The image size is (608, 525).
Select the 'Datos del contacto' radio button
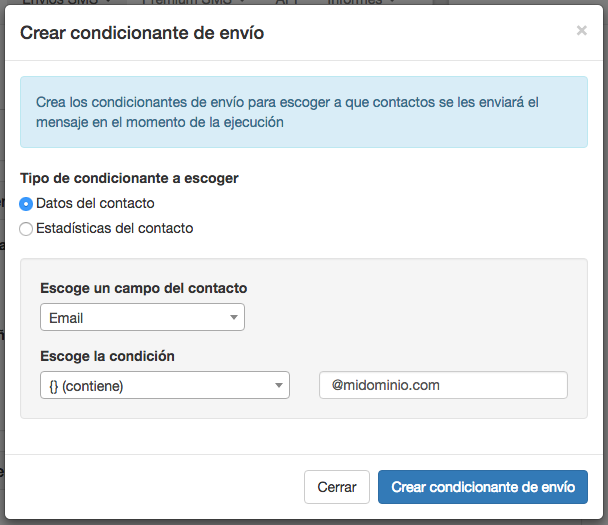26,204
